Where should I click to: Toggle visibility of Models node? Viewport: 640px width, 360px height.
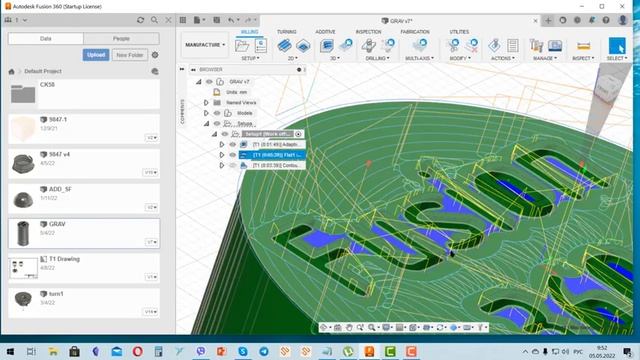217,113
